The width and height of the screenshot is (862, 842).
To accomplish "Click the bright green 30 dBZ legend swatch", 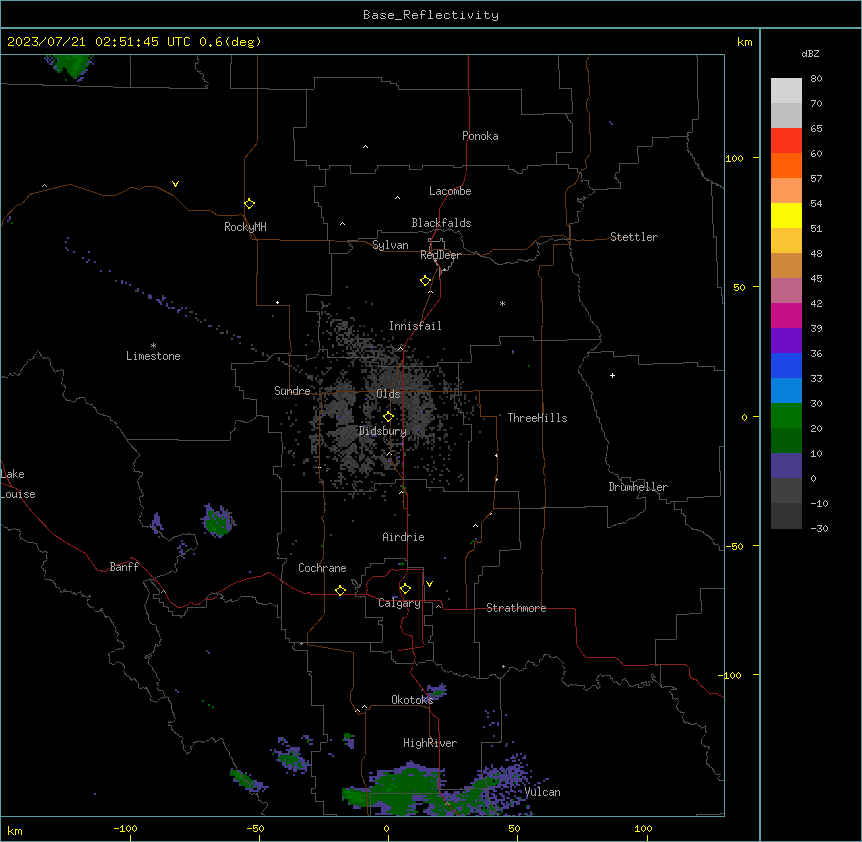I will (786, 416).
